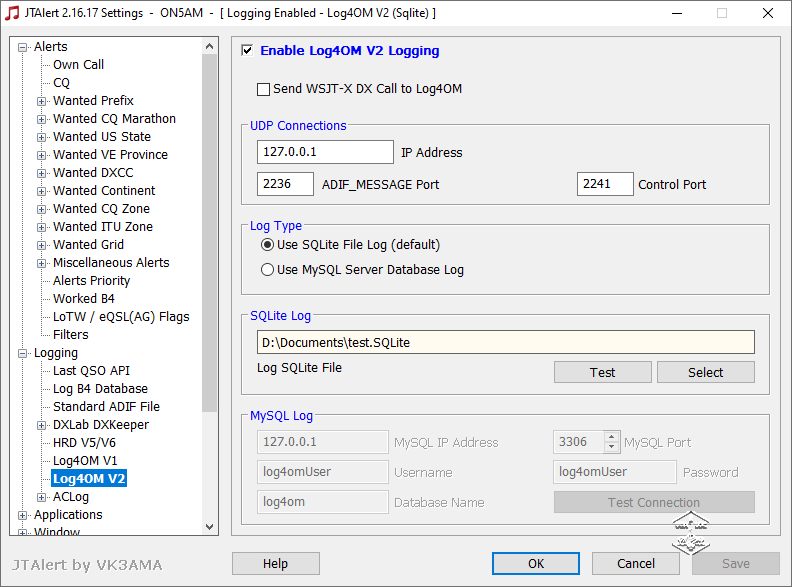Open LoTW / eQSL(AG) Flags settings
The width and height of the screenshot is (792, 587).
click(x=121, y=317)
